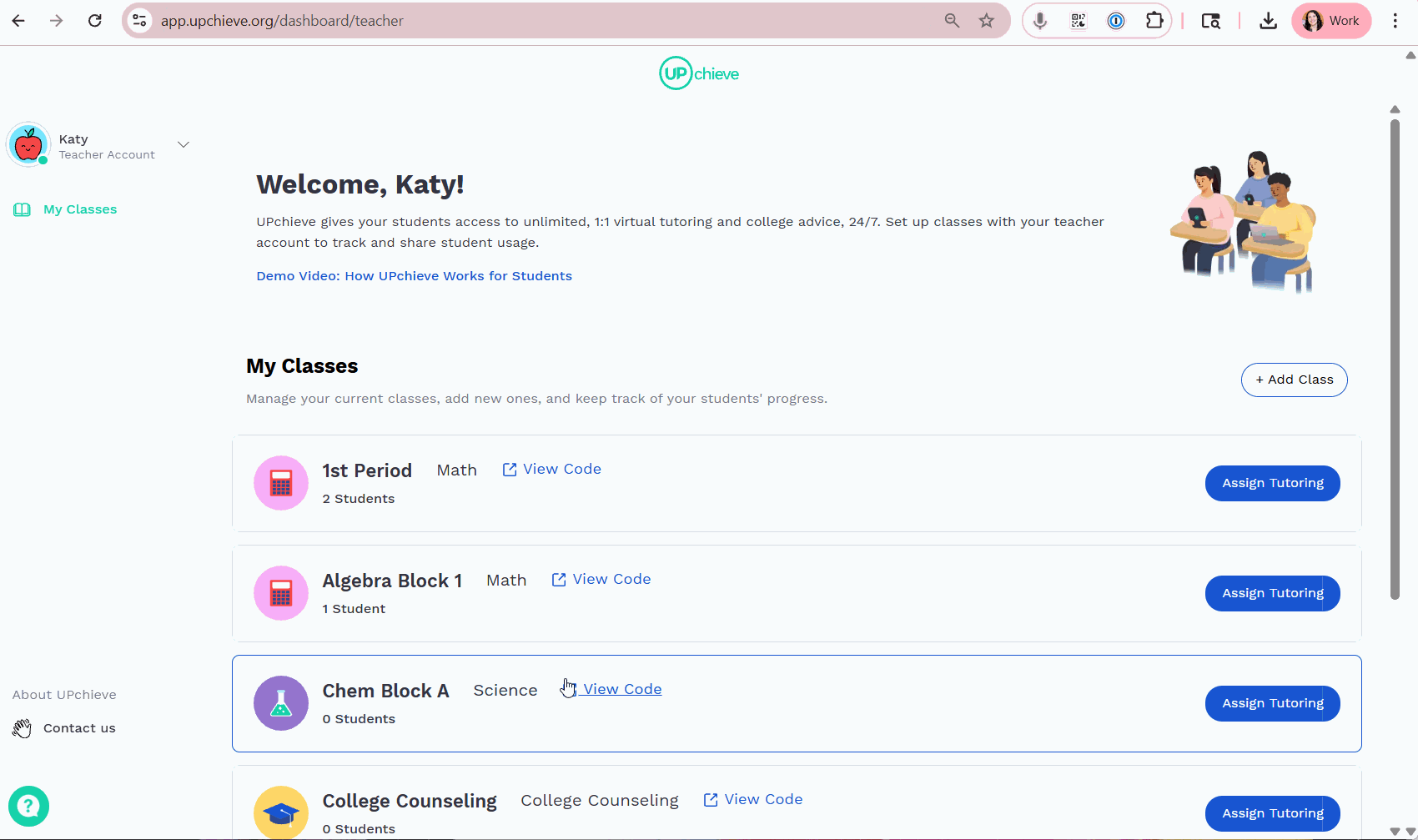Viewport: 1418px width, 840px height.
Task: Click the microphone extension icon
Action: pos(1040,21)
